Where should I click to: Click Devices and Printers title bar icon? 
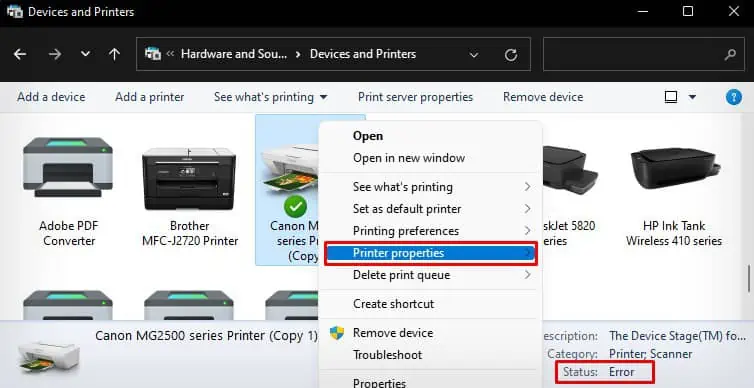pos(14,12)
